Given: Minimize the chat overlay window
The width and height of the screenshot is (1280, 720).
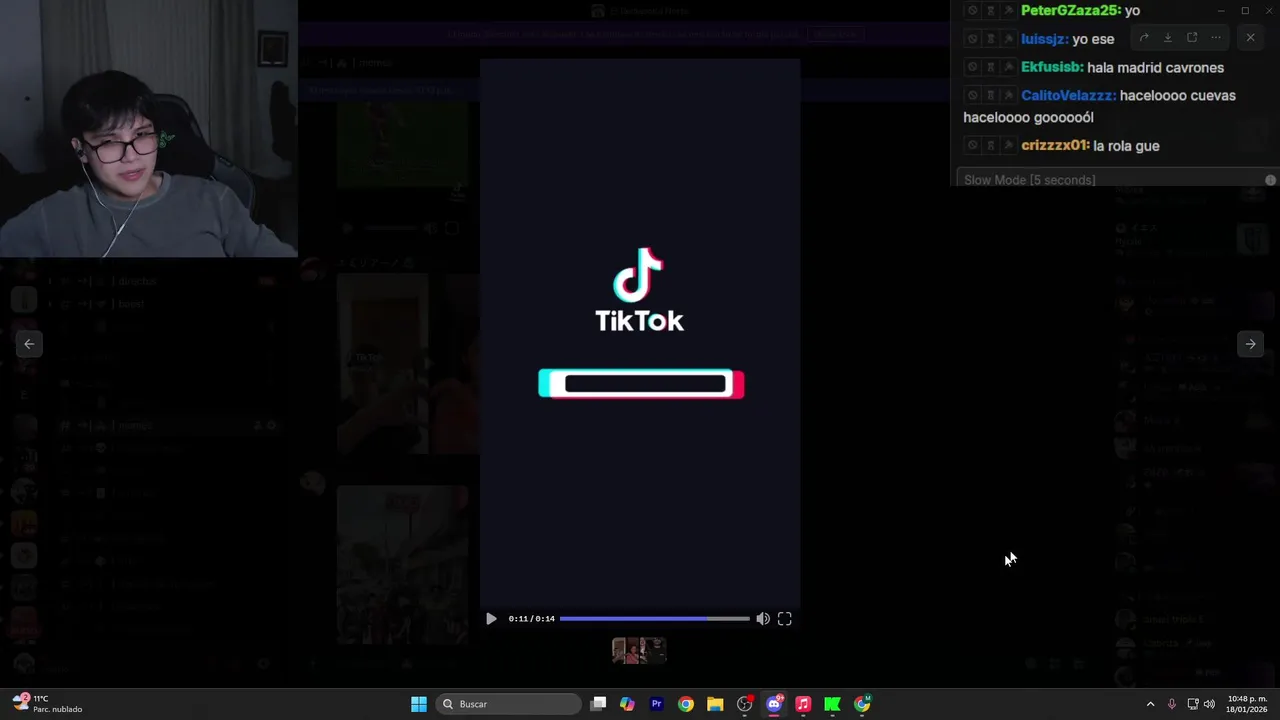Looking at the screenshot, I should click(1220, 10).
